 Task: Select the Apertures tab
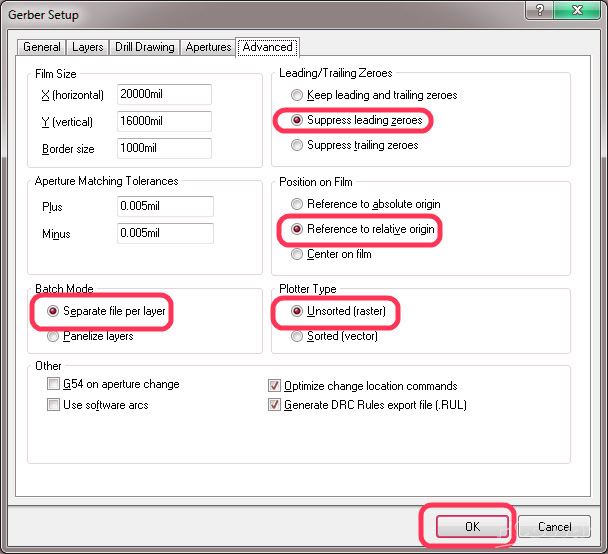click(208, 47)
